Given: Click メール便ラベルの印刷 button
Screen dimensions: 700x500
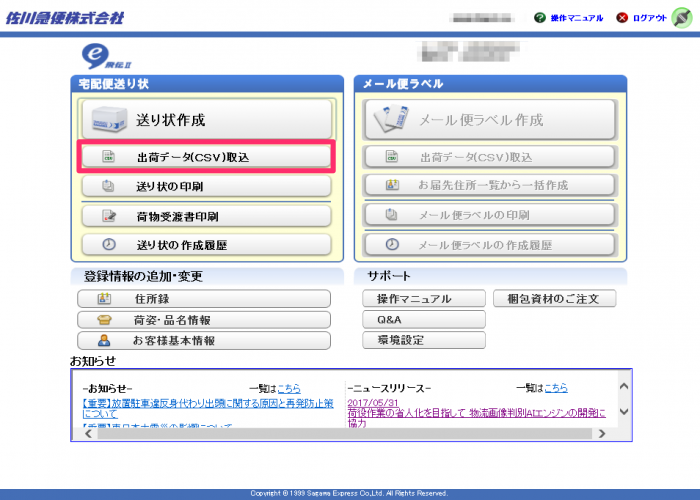Looking at the screenshot, I should point(490,215).
